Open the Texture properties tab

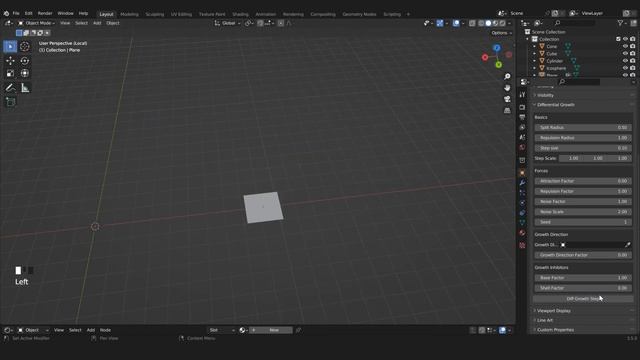[x=522, y=245]
